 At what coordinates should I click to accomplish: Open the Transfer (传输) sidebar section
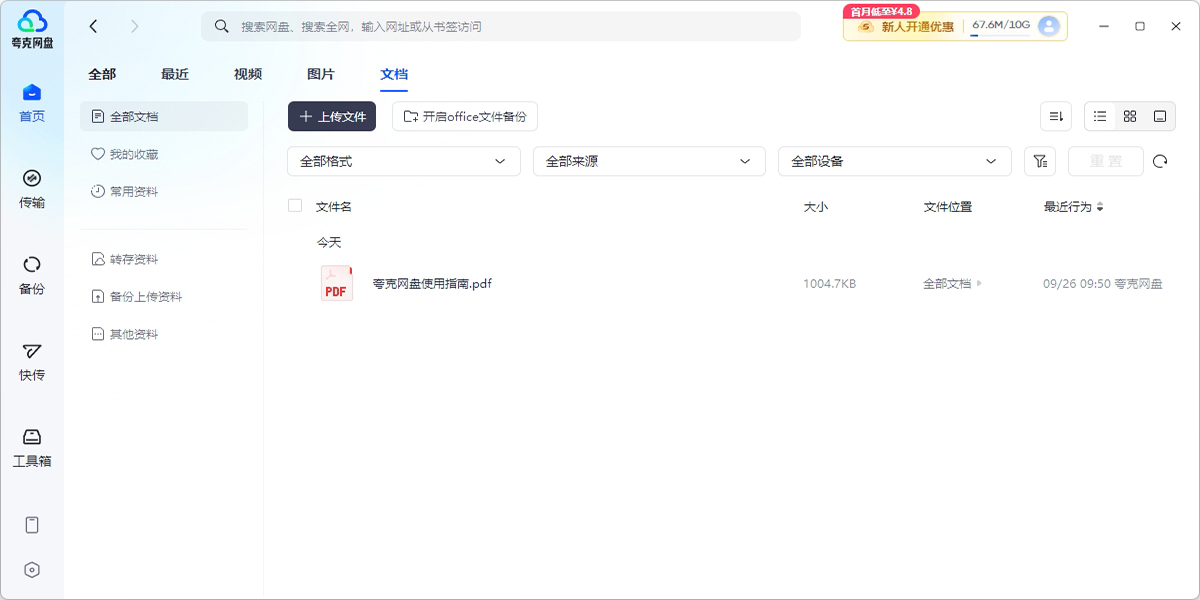coord(32,189)
